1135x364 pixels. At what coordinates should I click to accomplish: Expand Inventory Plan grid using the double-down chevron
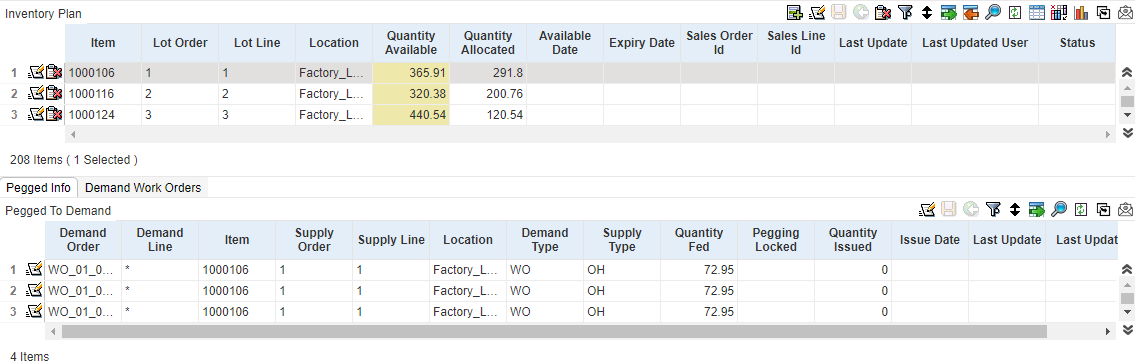(x=1126, y=132)
